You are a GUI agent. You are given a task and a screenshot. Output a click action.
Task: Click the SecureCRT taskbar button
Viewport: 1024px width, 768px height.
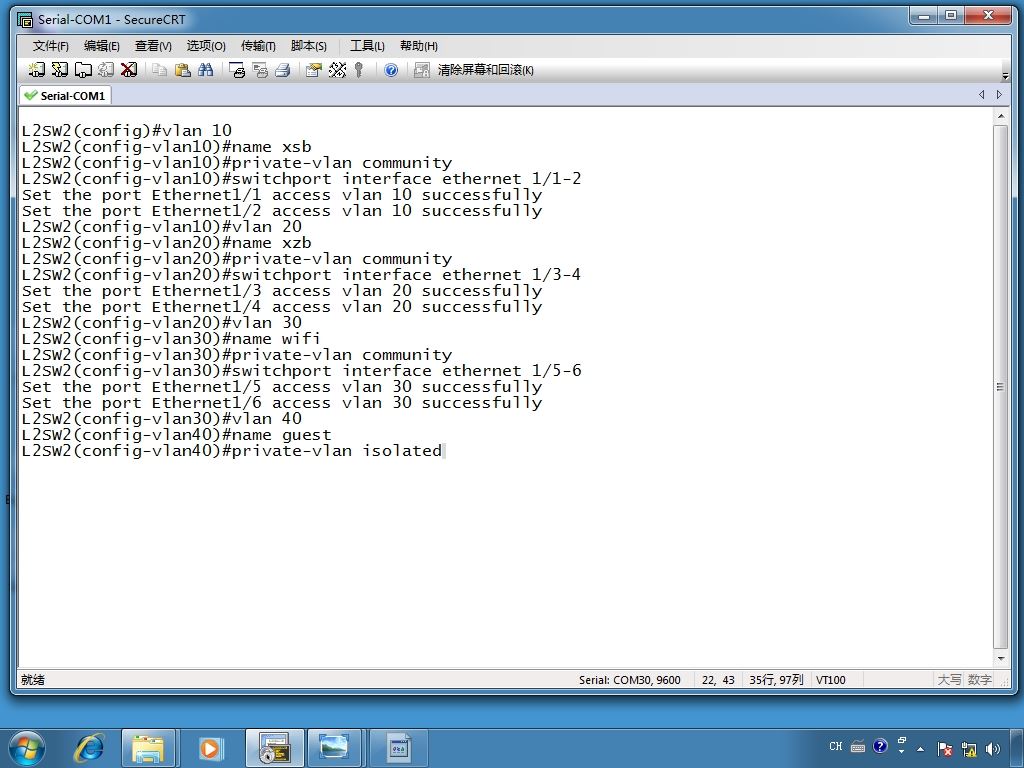tap(274, 748)
